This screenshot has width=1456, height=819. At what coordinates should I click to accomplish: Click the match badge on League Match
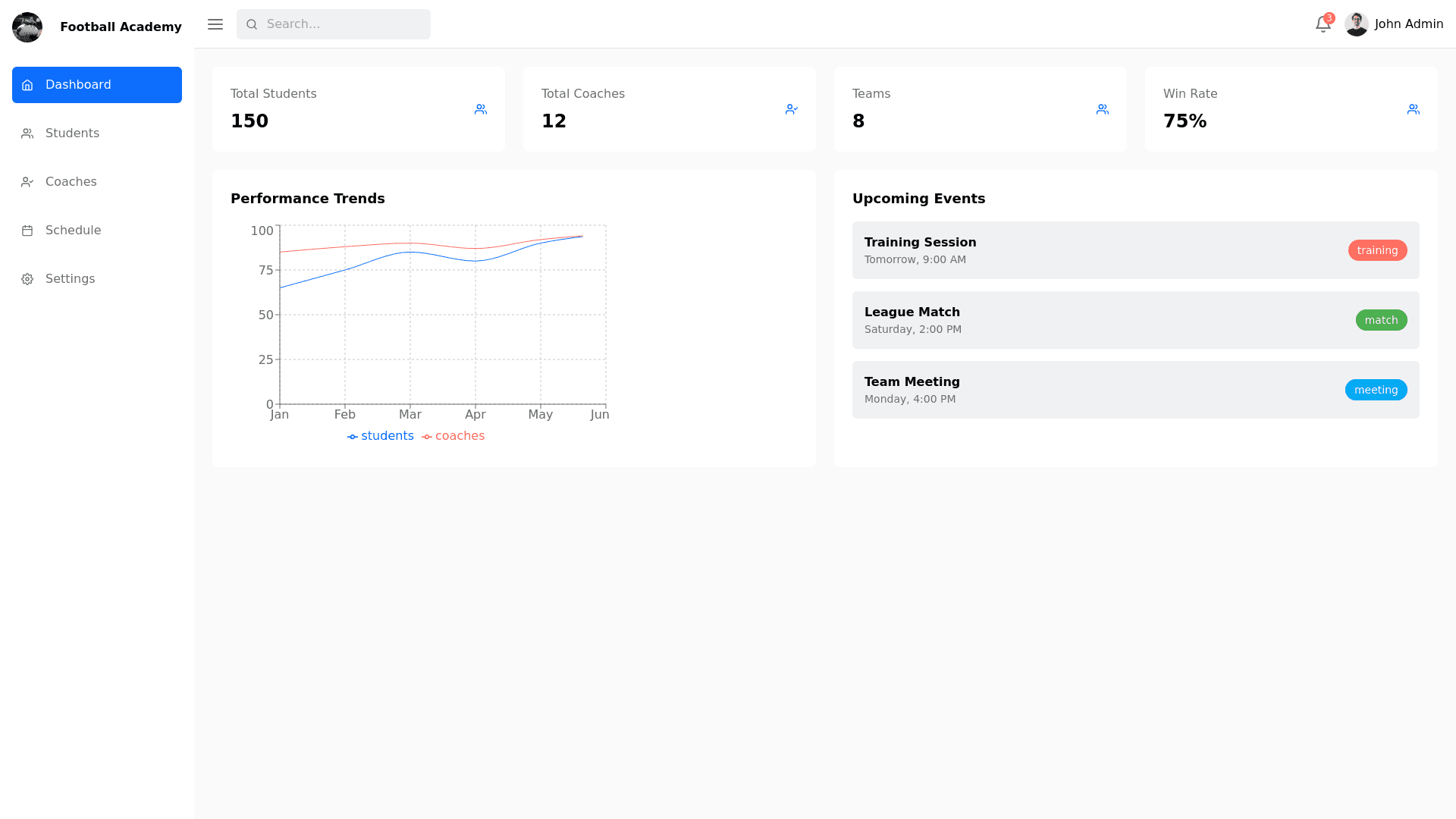[x=1381, y=320]
